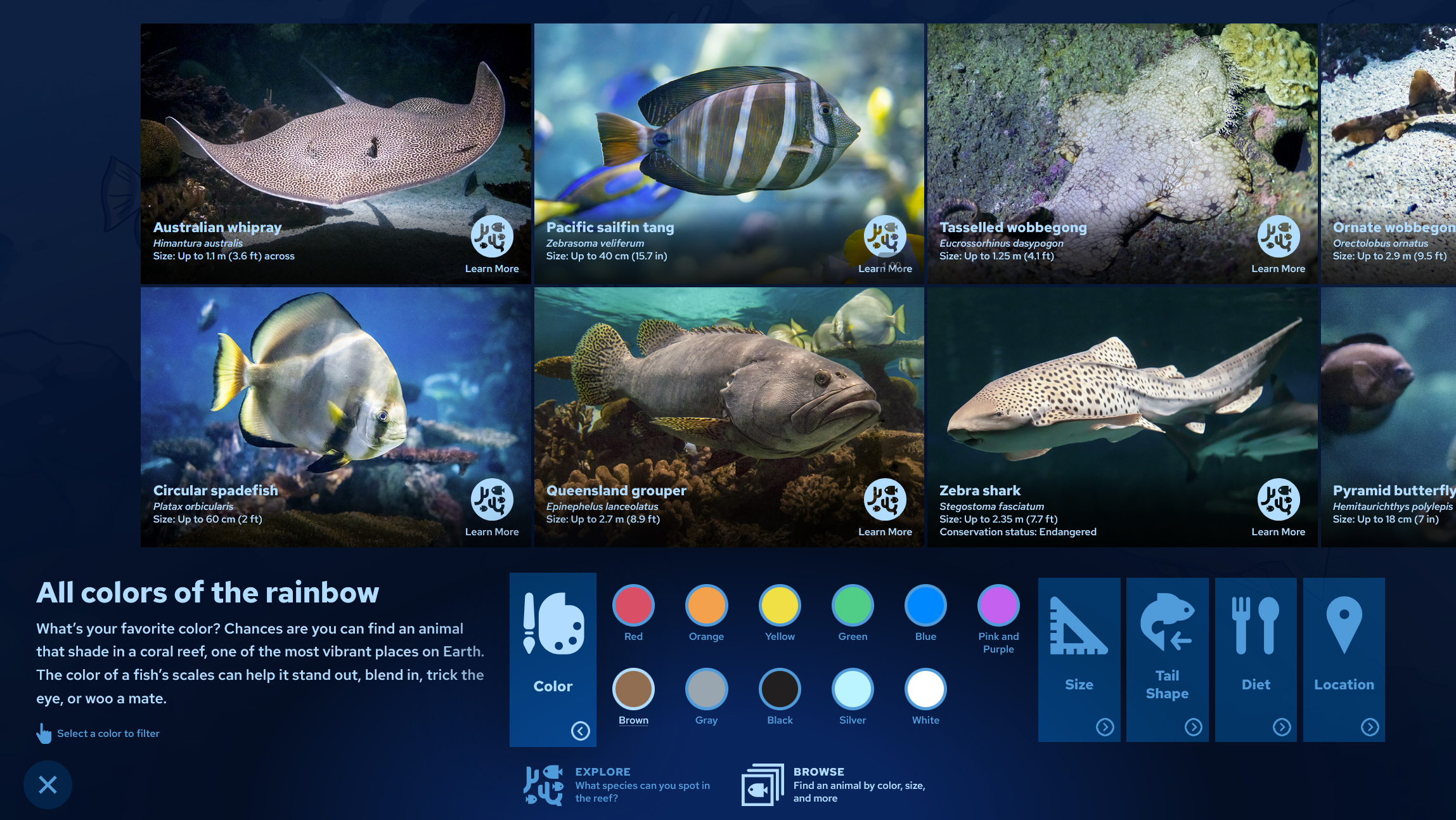Open the Diet fork and spoon filter

tap(1255, 625)
